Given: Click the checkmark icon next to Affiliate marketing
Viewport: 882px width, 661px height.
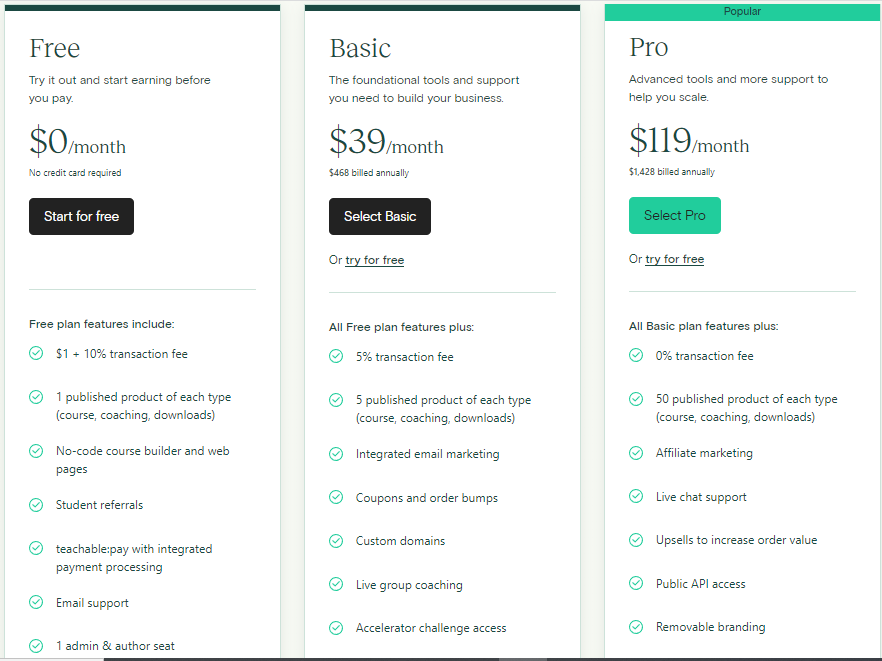Looking at the screenshot, I should pos(636,453).
